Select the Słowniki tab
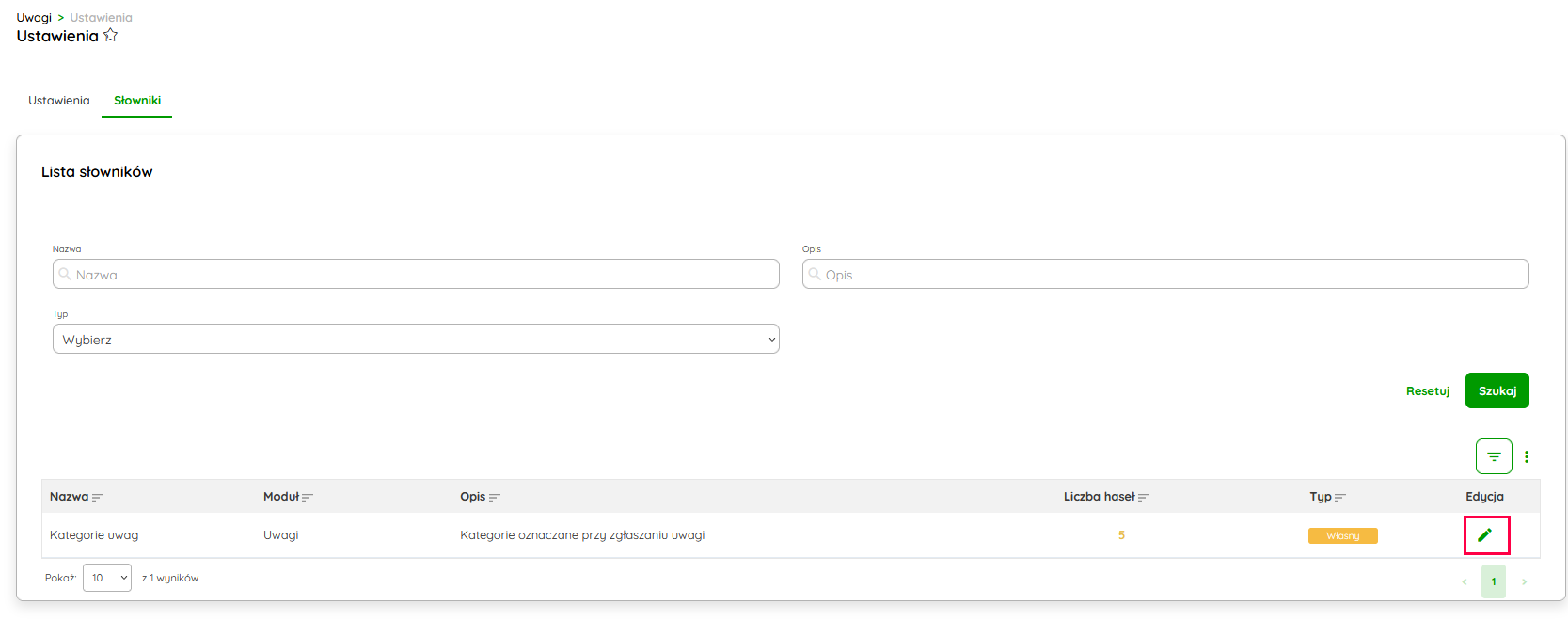1568x637 pixels. click(137, 101)
